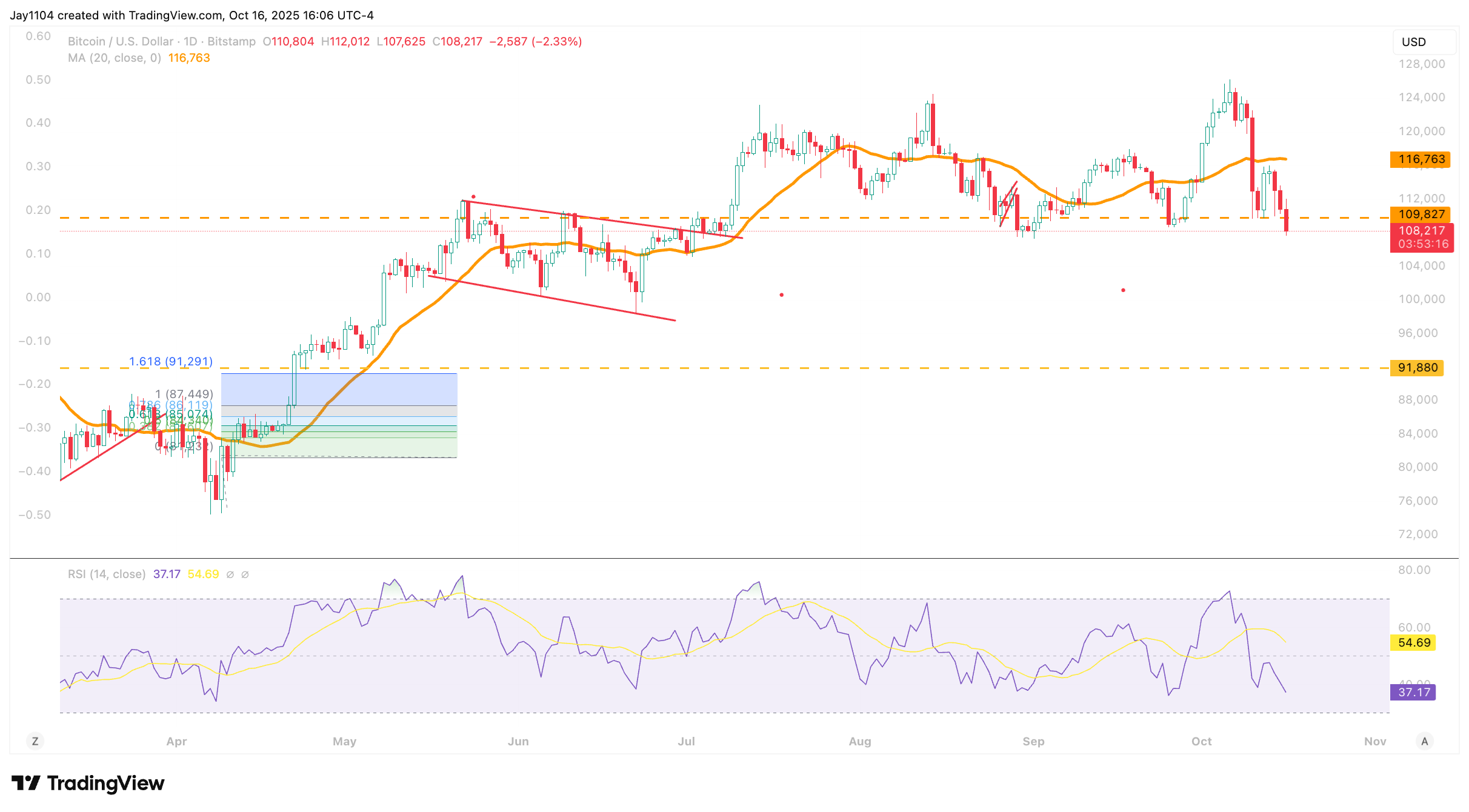
Task: Click the 109,827 horizontal line price label
Action: pos(1420,214)
